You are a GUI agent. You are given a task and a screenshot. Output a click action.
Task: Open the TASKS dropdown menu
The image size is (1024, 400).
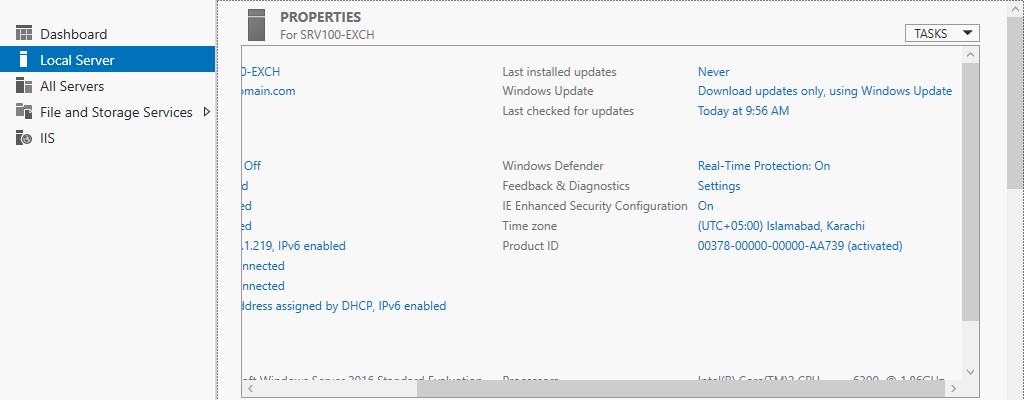pyautogui.click(x=941, y=33)
